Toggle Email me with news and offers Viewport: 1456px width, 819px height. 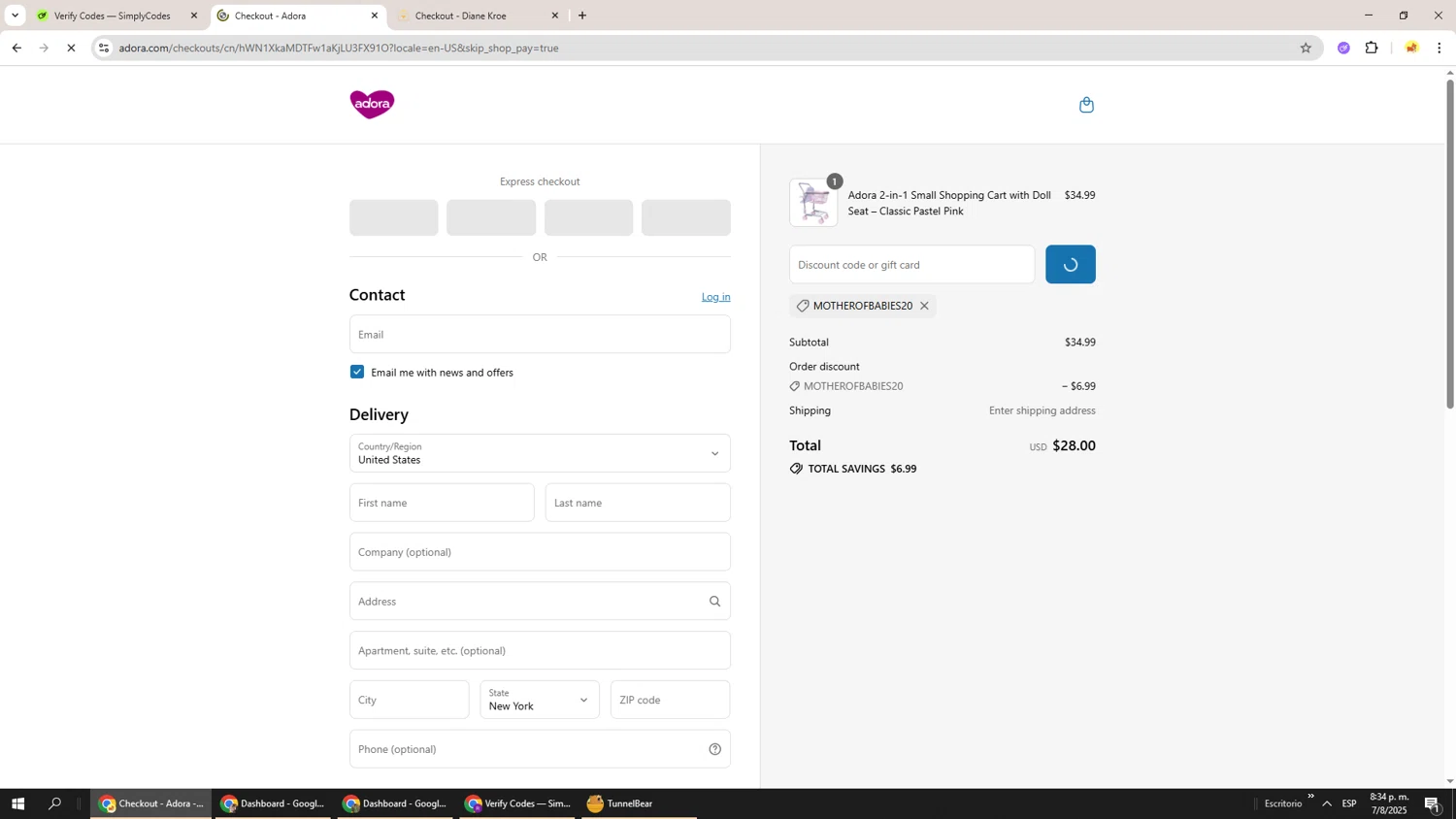click(x=357, y=372)
